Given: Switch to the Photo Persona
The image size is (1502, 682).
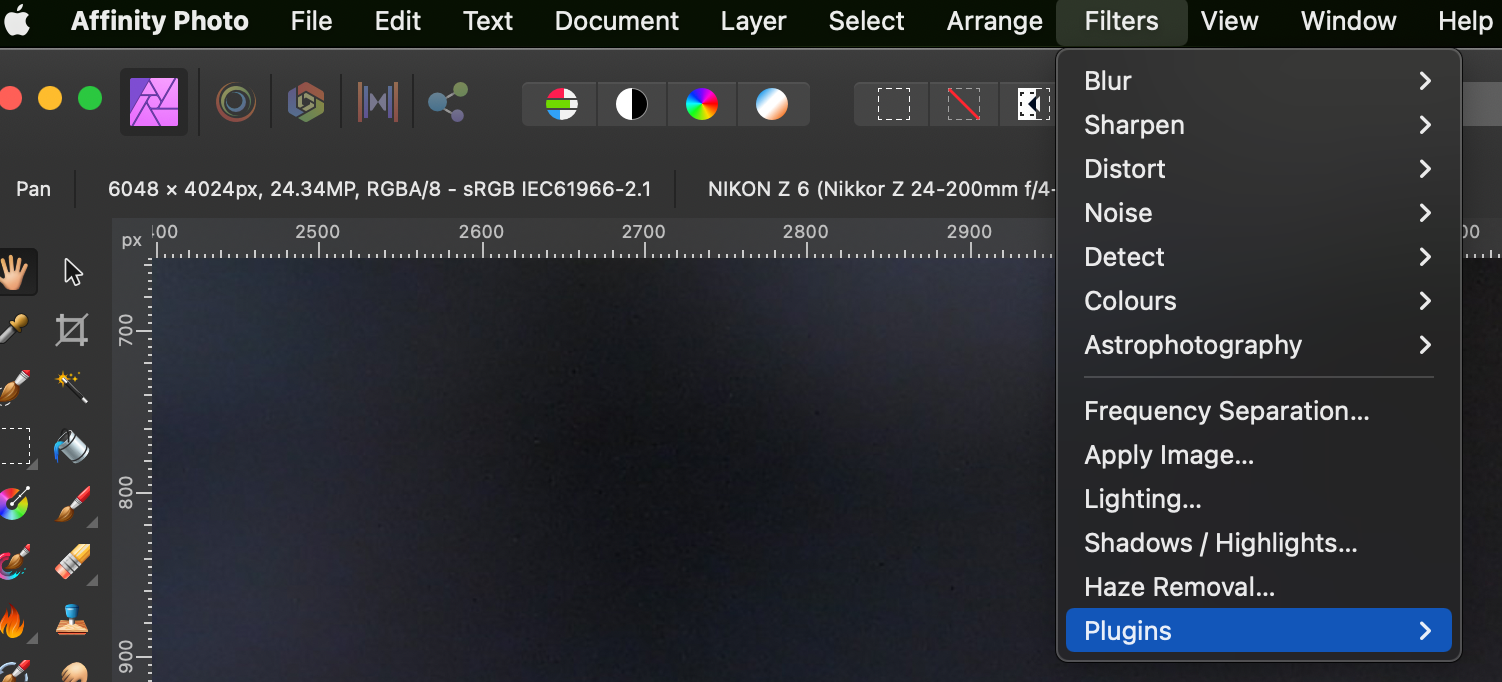Looking at the screenshot, I should 154,102.
